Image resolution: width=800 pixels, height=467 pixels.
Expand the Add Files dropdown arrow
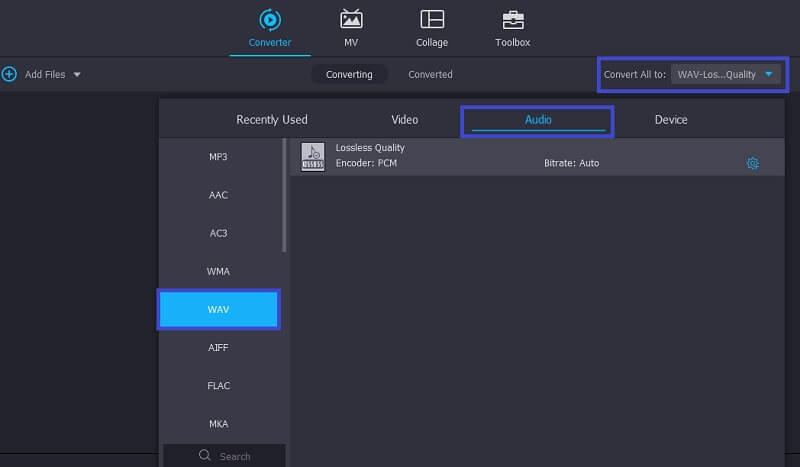[x=77, y=75]
